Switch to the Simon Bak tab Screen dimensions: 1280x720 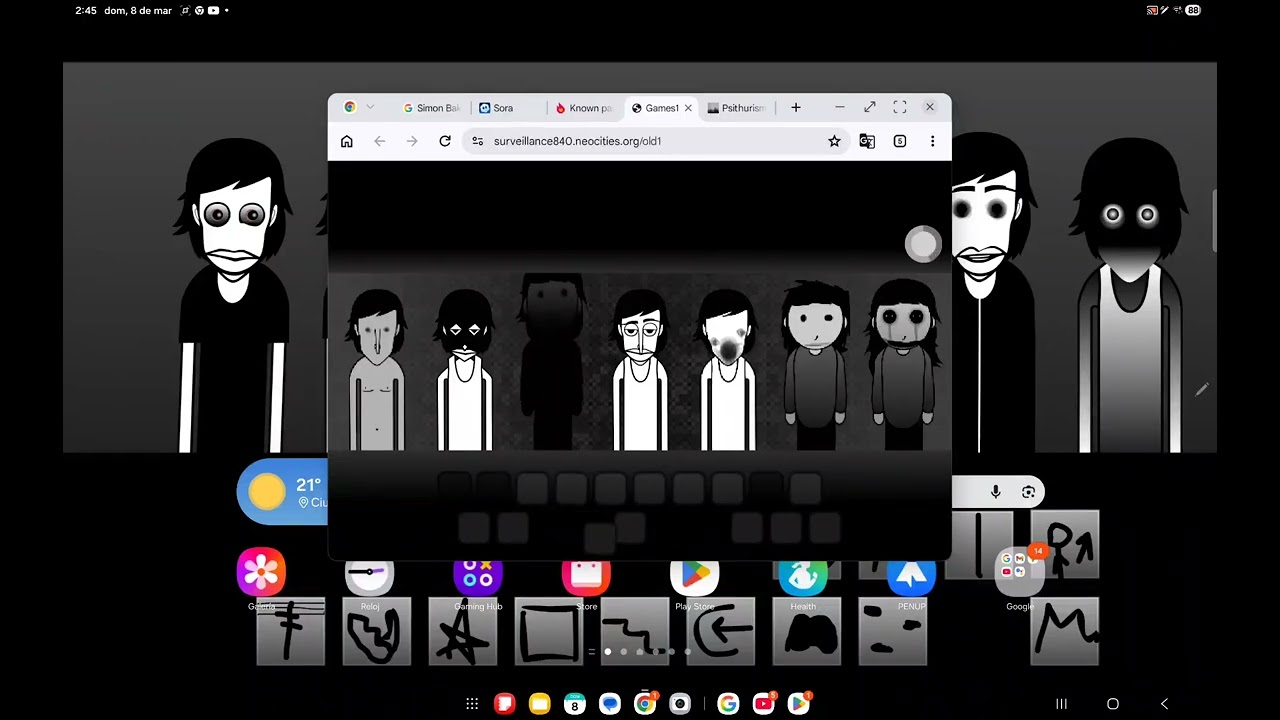pyautogui.click(x=431, y=108)
